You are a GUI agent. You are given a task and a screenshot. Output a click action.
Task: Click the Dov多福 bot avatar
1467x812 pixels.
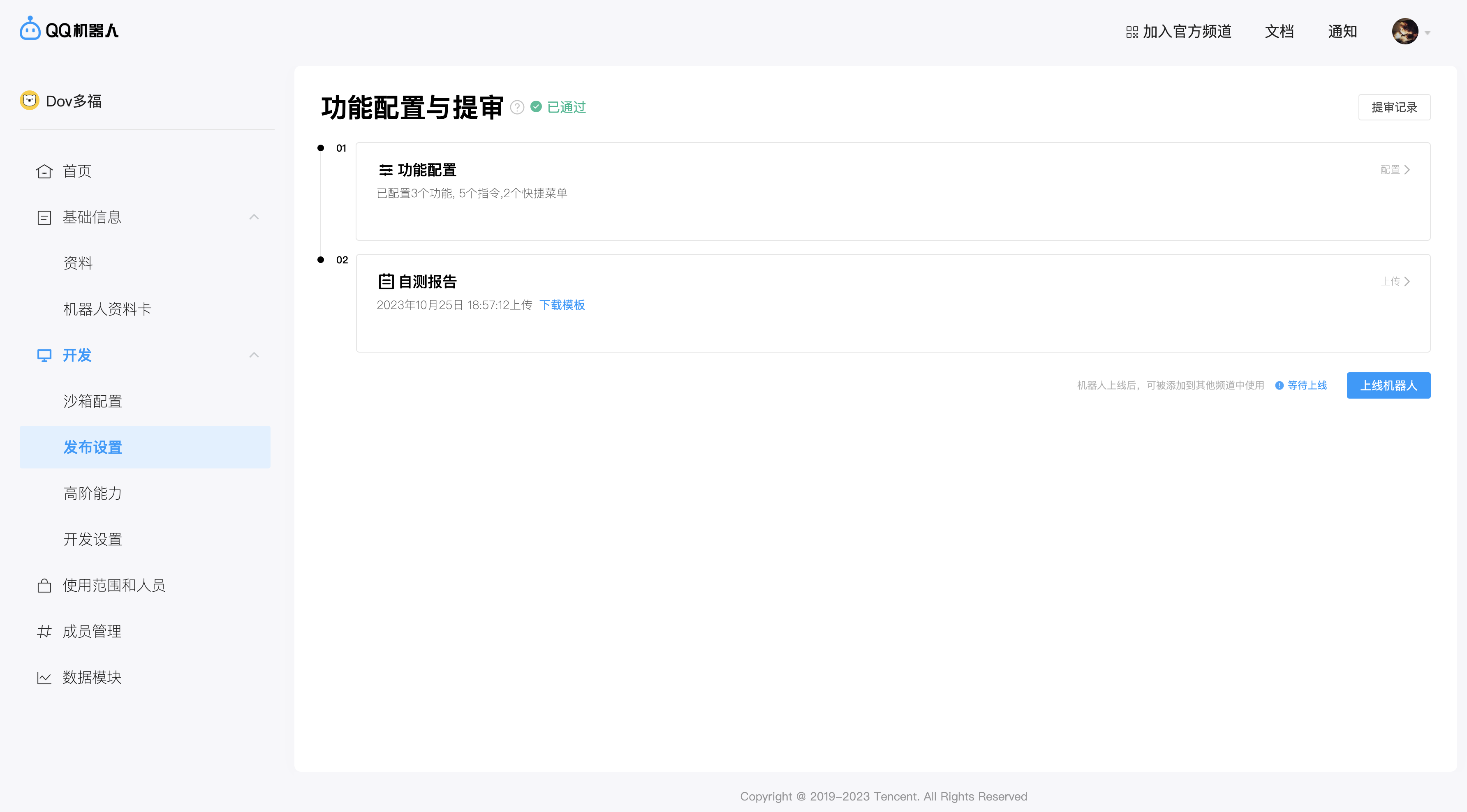[30, 100]
